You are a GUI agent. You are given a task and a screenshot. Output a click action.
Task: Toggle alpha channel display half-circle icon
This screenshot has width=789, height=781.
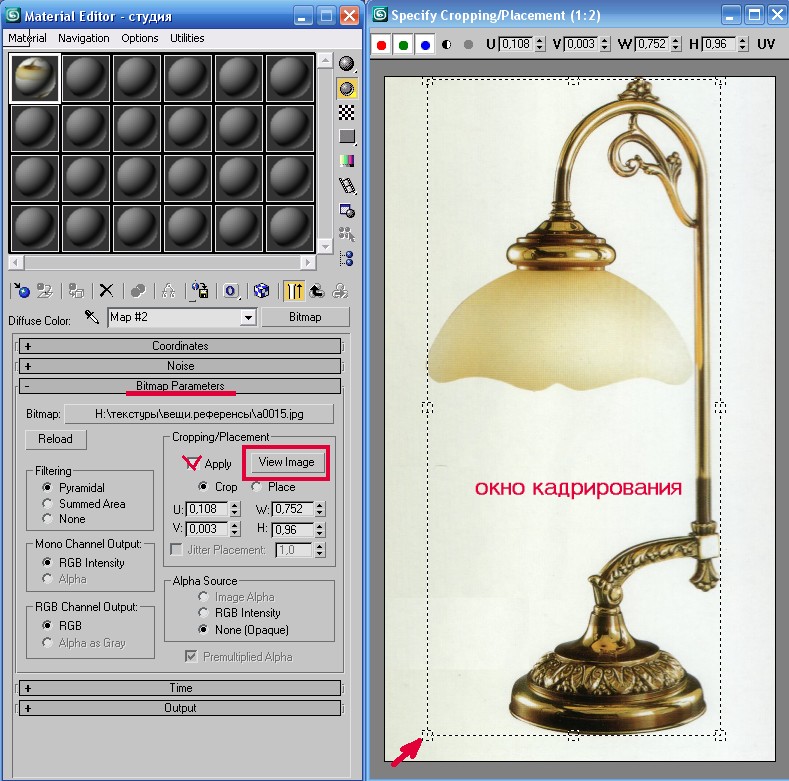coord(446,45)
